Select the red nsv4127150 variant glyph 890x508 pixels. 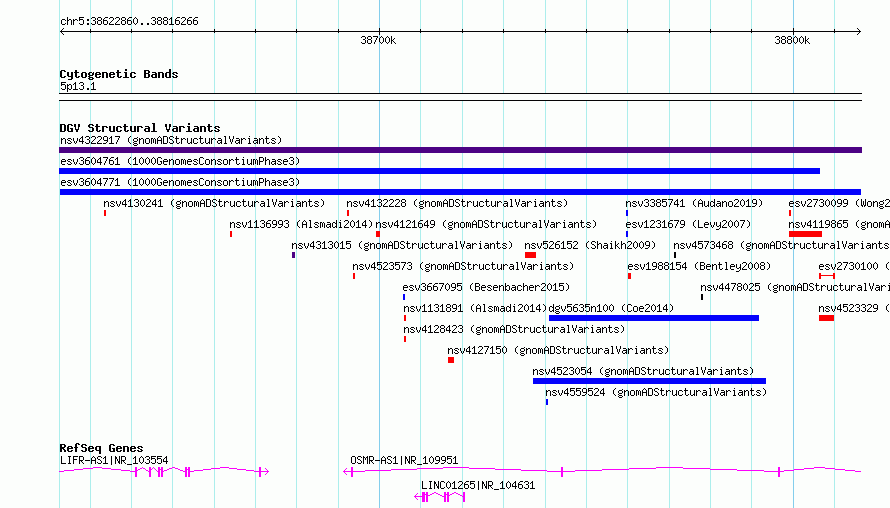point(451,360)
